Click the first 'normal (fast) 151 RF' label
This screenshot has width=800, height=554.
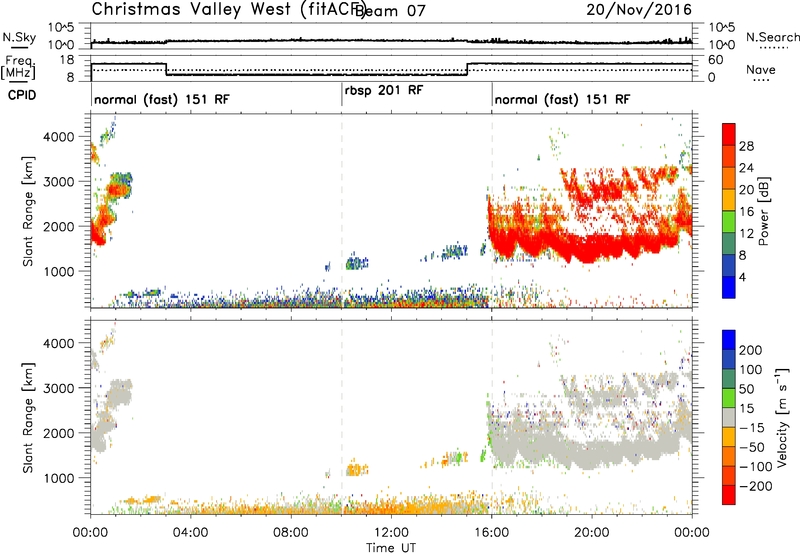click(x=162, y=99)
